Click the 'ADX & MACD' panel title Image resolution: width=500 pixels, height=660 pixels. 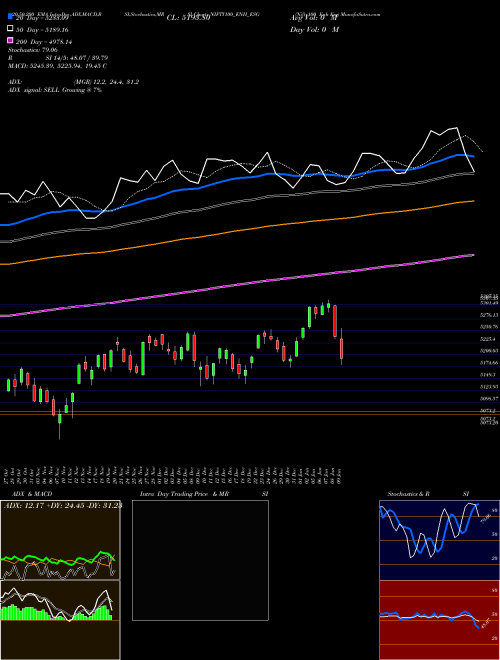click(32, 494)
